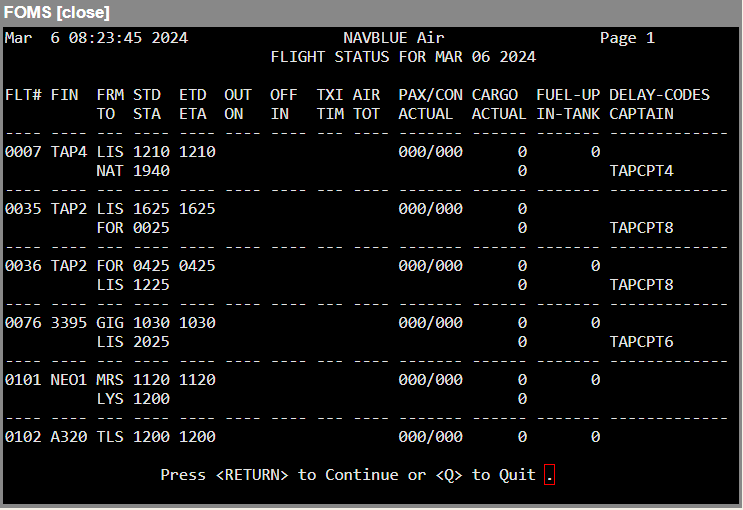Image resolution: width=743 pixels, height=510 pixels.
Task: Click the cursor after 'to Quit' prompt
Action: (x=549, y=474)
